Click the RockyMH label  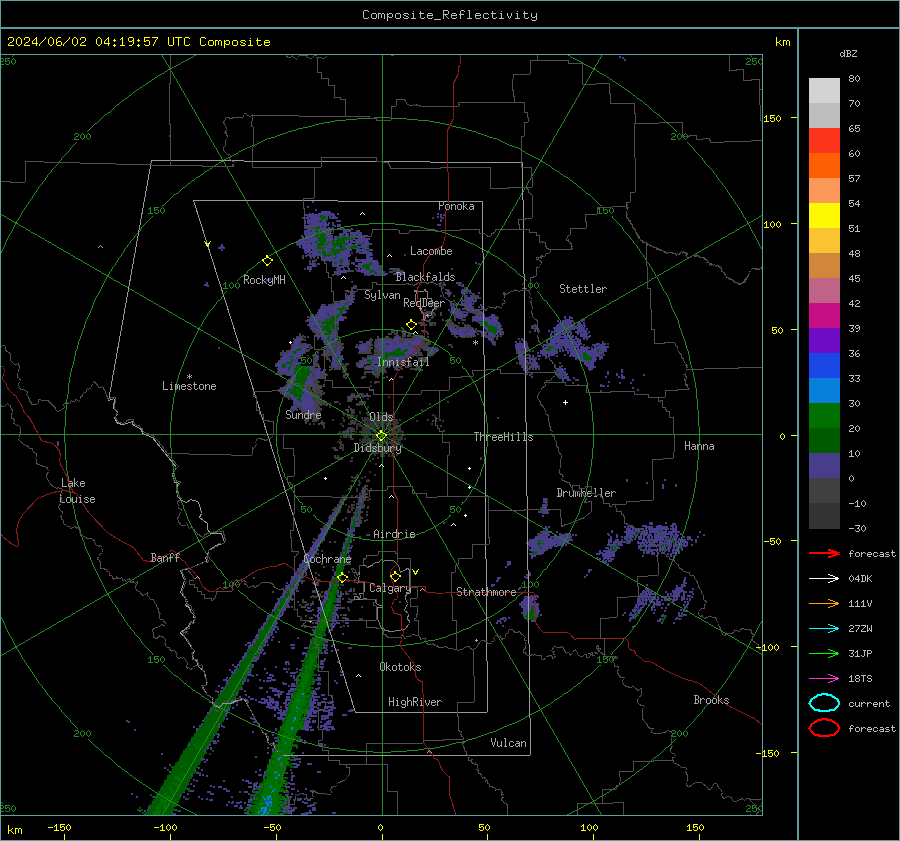[264, 280]
